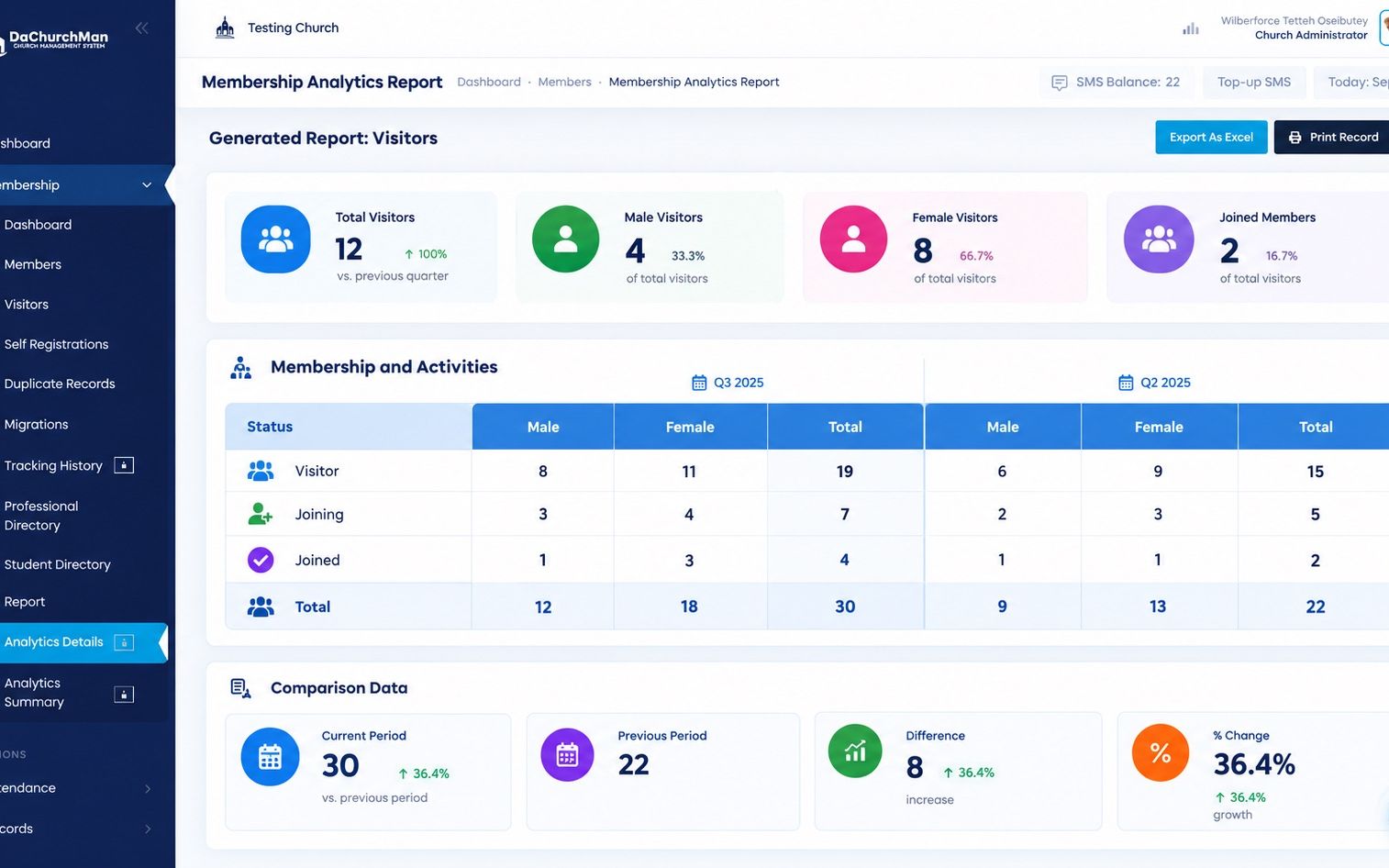Screen dimensions: 1389x868
Task: Open the Members sidebar item
Action: point(33,264)
